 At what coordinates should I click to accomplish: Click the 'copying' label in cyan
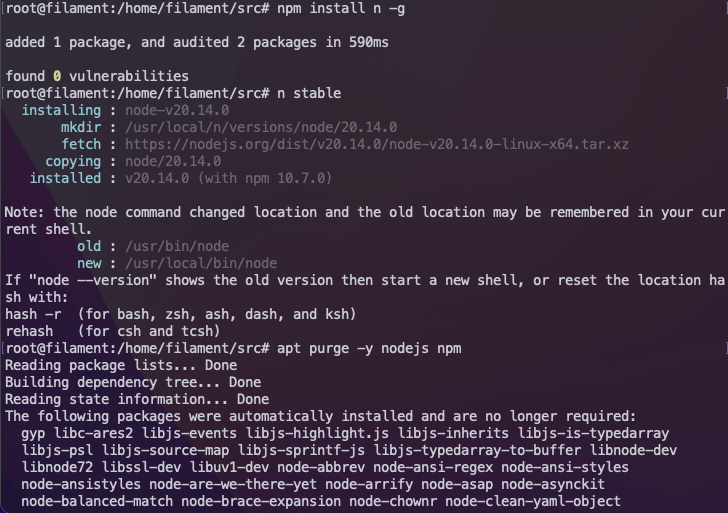pyautogui.click(x=73, y=162)
